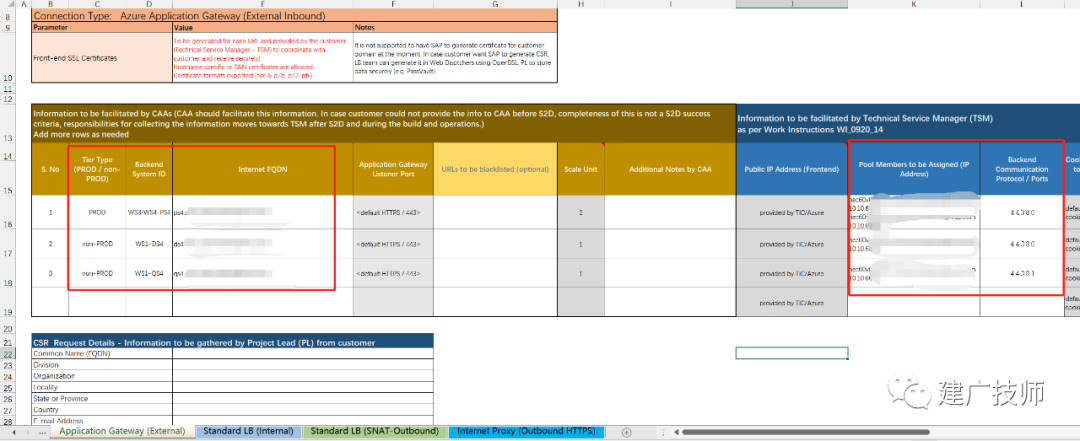Viewport: 1080px width, 441px height.
Task: Open the Internet Proxy (Outbound HTTPS) sheet tab
Action: coord(526,431)
